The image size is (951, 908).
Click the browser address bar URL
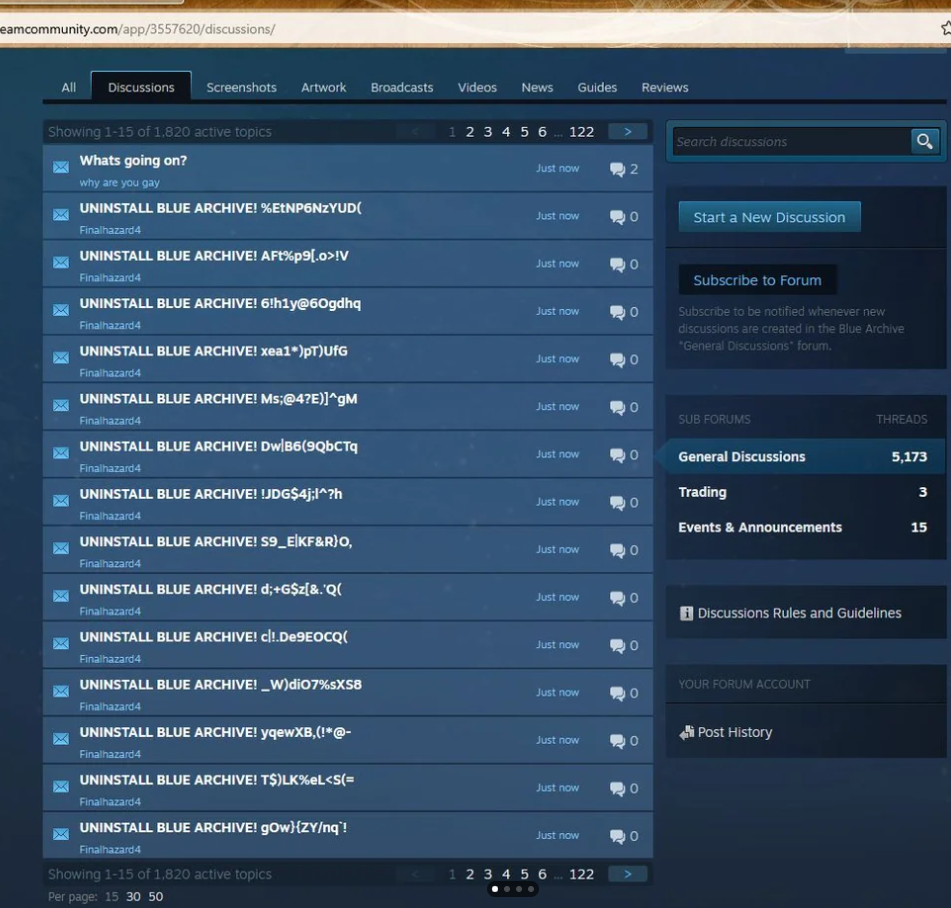point(137,29)
